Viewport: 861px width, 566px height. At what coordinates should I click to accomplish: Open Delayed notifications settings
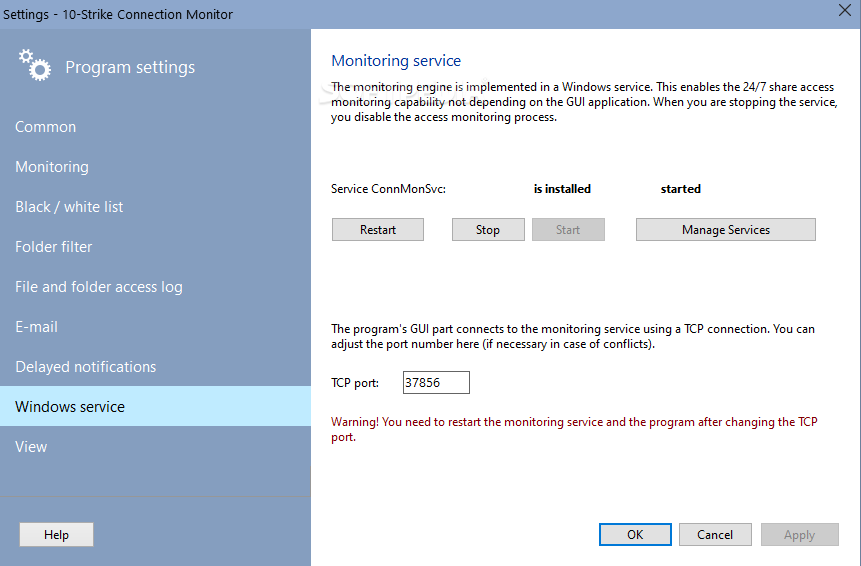tap(155, 367)
